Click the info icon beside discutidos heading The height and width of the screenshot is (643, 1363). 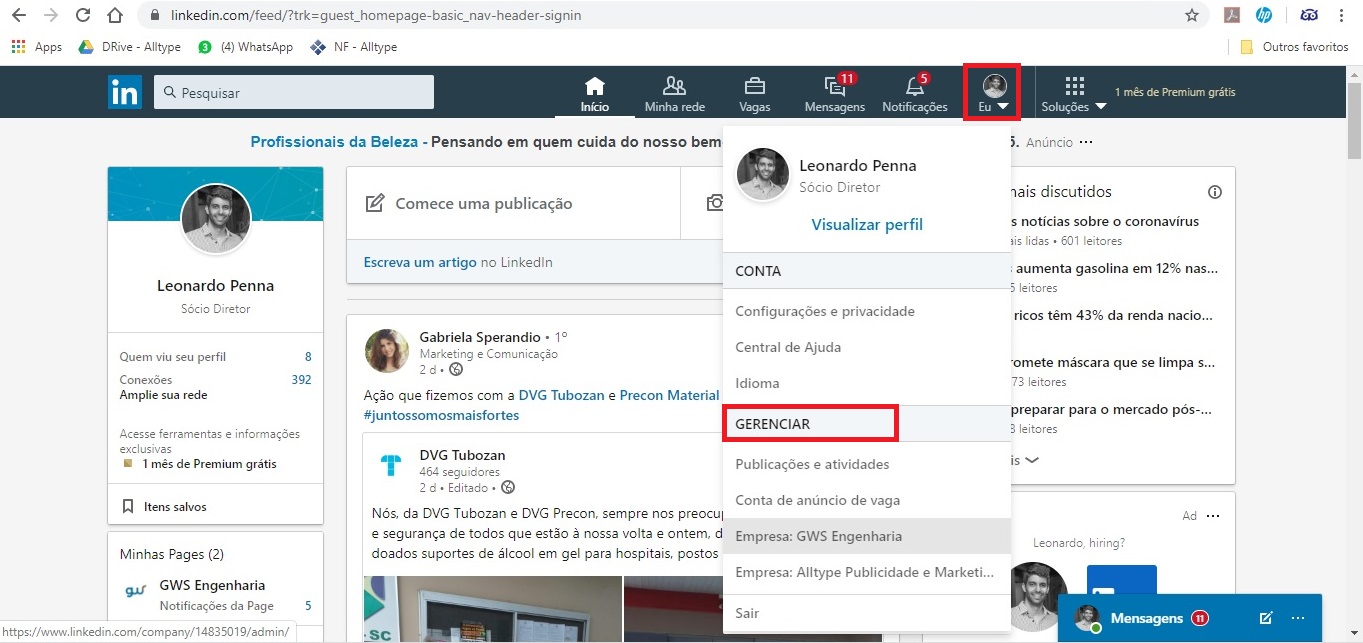[1215, 192]
